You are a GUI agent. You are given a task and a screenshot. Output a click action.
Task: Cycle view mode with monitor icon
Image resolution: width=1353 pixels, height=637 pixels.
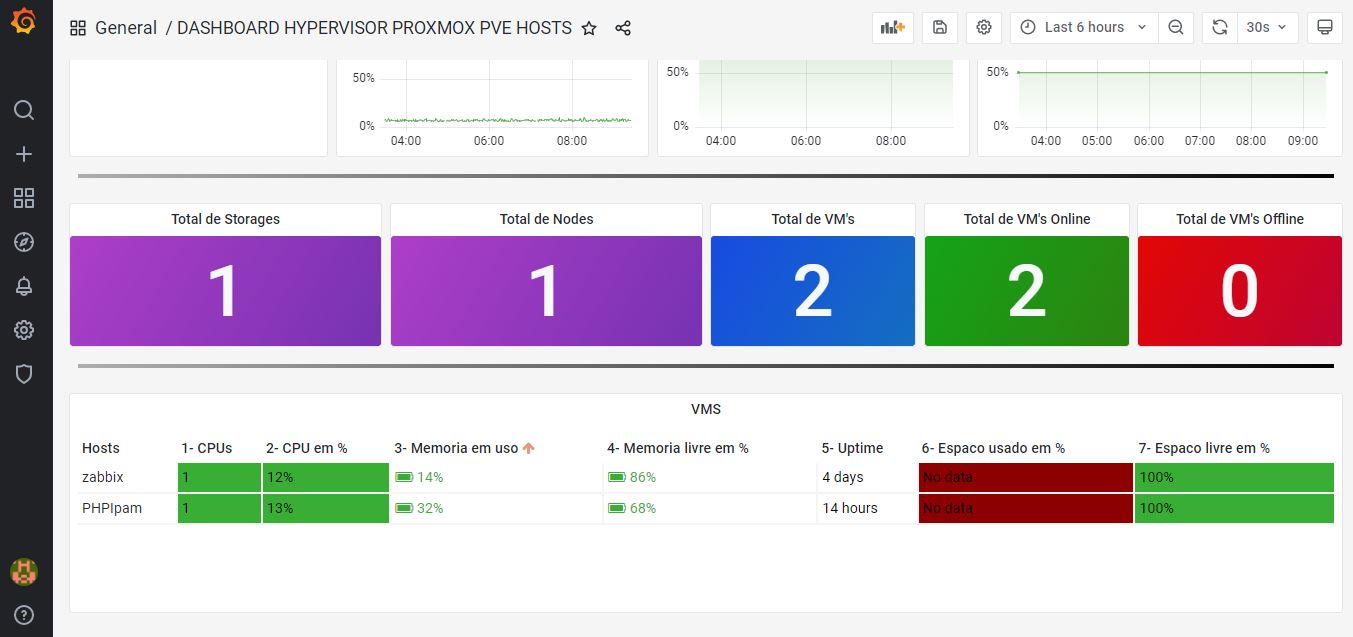(x=1325, y=28)
